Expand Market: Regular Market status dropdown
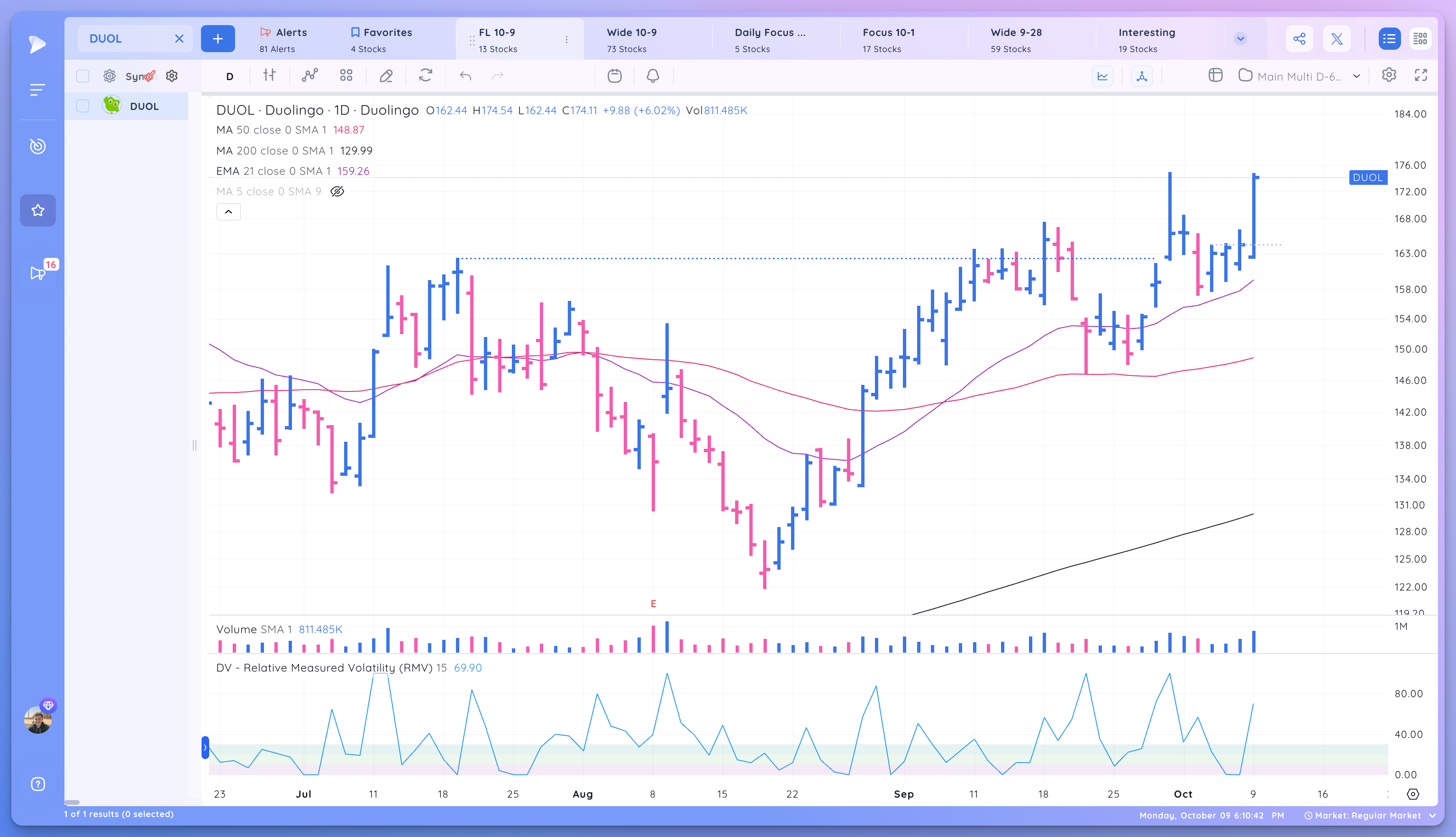 [1370, 815]
